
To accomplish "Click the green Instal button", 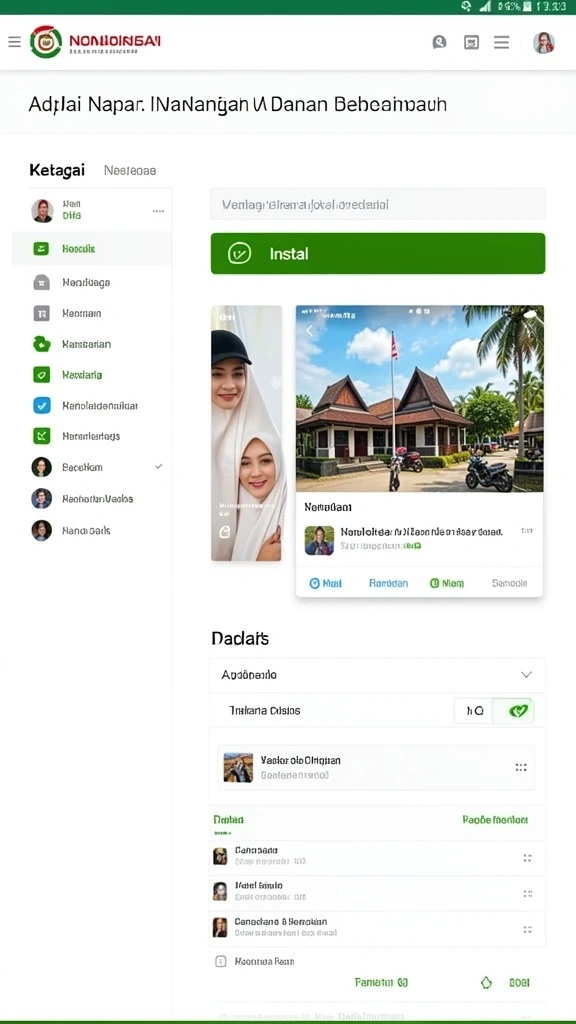I will [x=377, y=253].
